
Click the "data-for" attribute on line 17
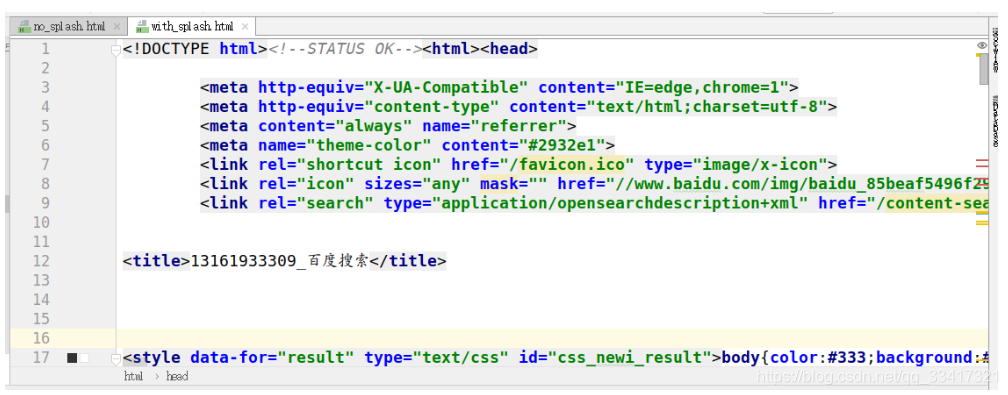229,358
